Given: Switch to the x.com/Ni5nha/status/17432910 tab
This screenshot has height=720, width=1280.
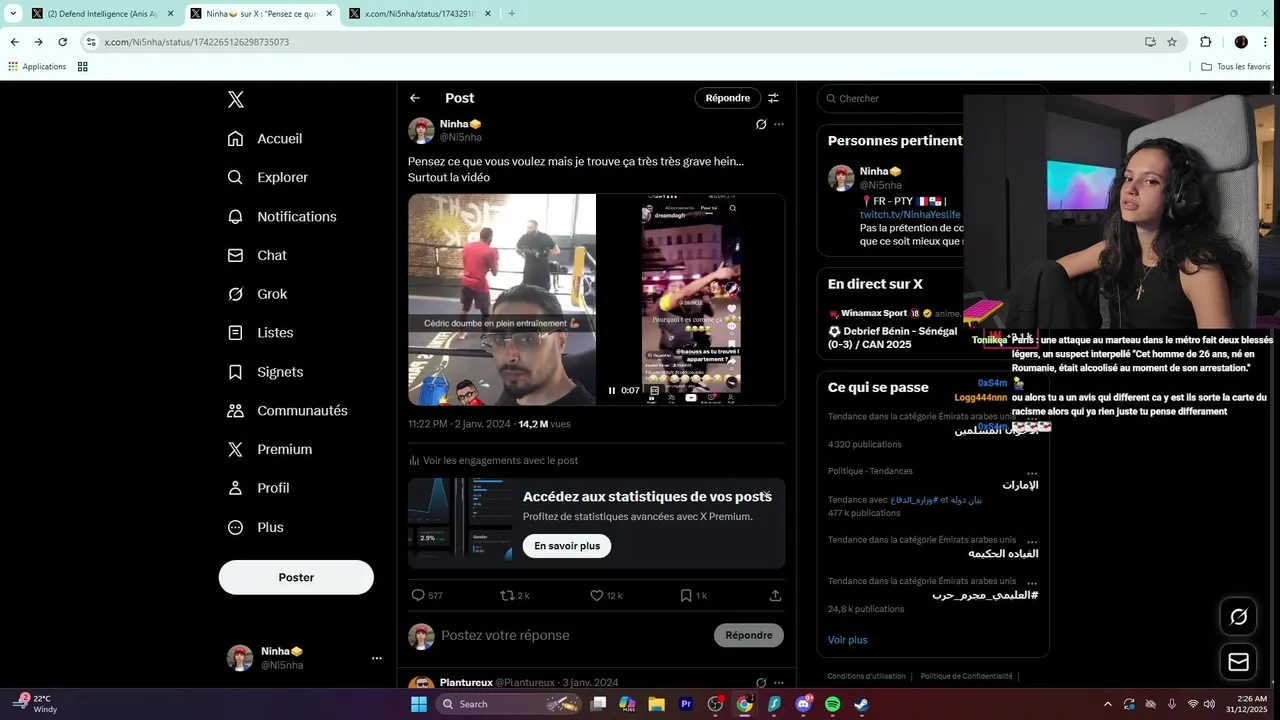Looking at the screenshot, I should click(420, 14).
